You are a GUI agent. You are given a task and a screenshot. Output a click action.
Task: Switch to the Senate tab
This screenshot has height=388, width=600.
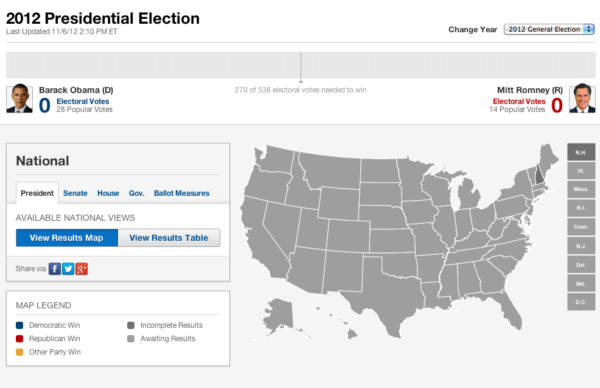[75, 193]
